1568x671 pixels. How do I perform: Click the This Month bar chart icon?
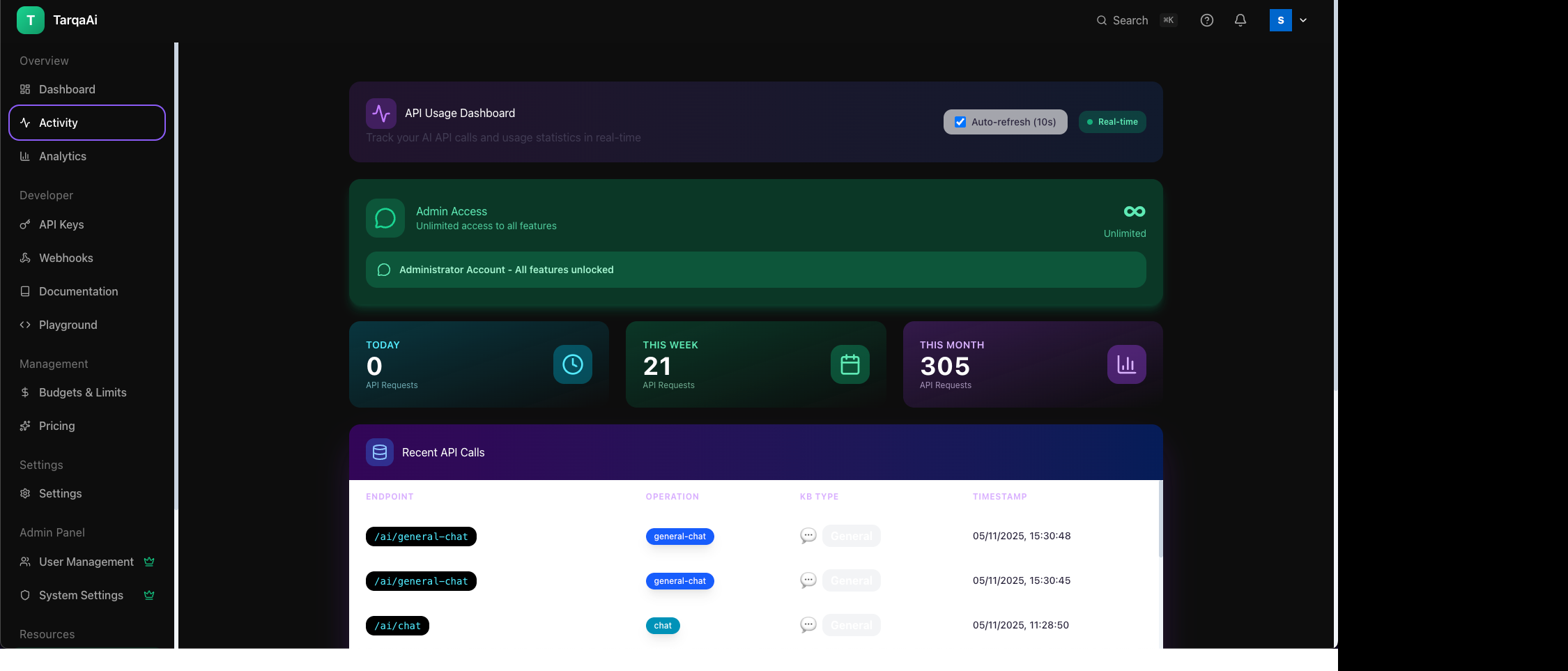pyautogui.click(x=1127, y=364)
